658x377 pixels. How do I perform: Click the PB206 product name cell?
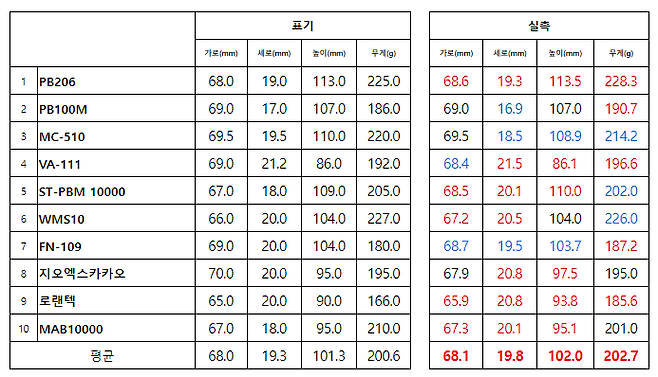[116, 81]
